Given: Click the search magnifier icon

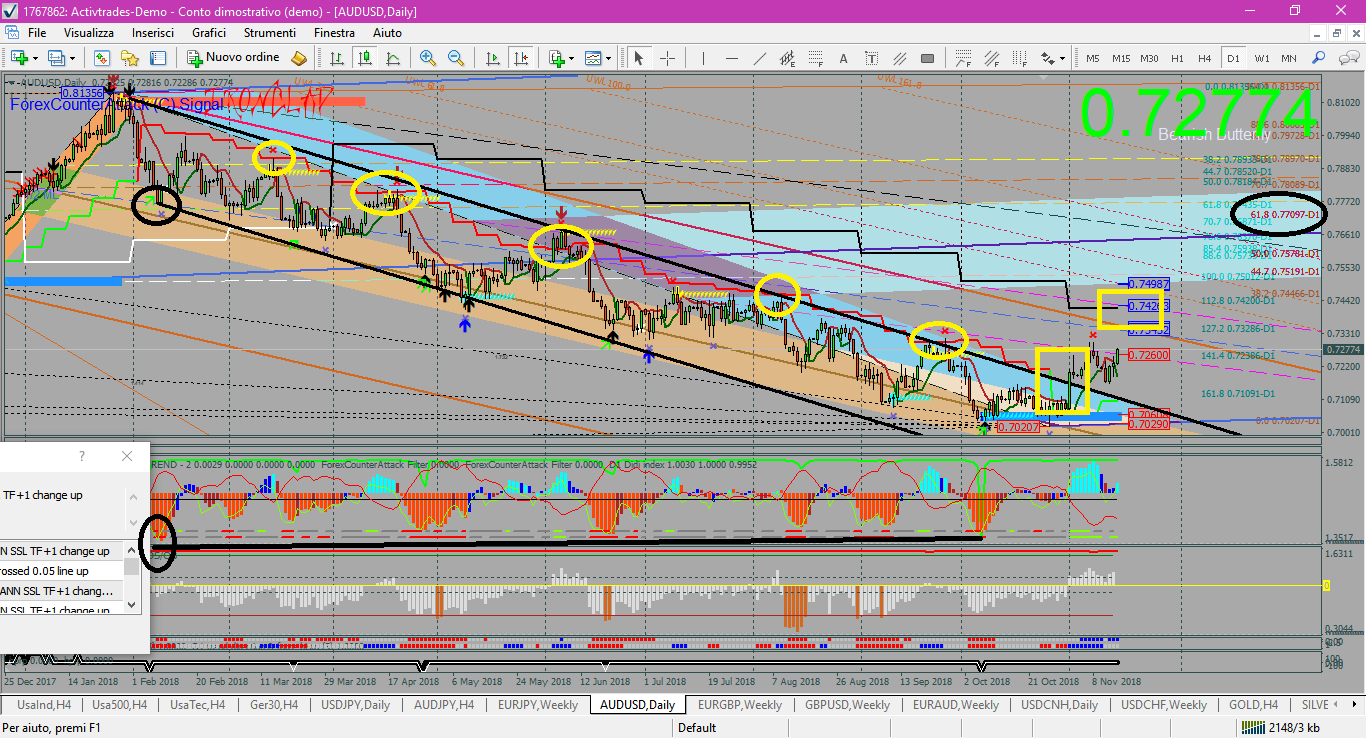Looking at the screenshot, I should pos(1319,58).
